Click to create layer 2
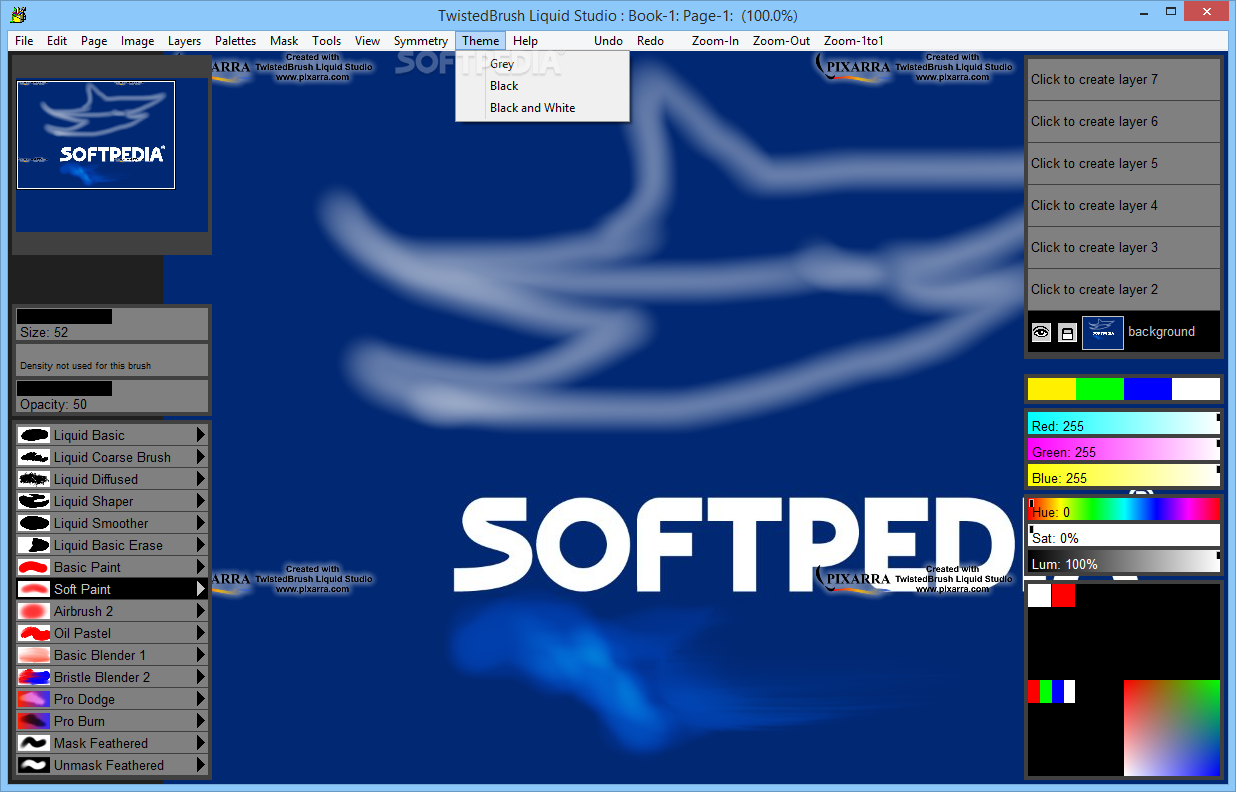This screenshot has height=792, width=1236. (x=1124, y=290)
